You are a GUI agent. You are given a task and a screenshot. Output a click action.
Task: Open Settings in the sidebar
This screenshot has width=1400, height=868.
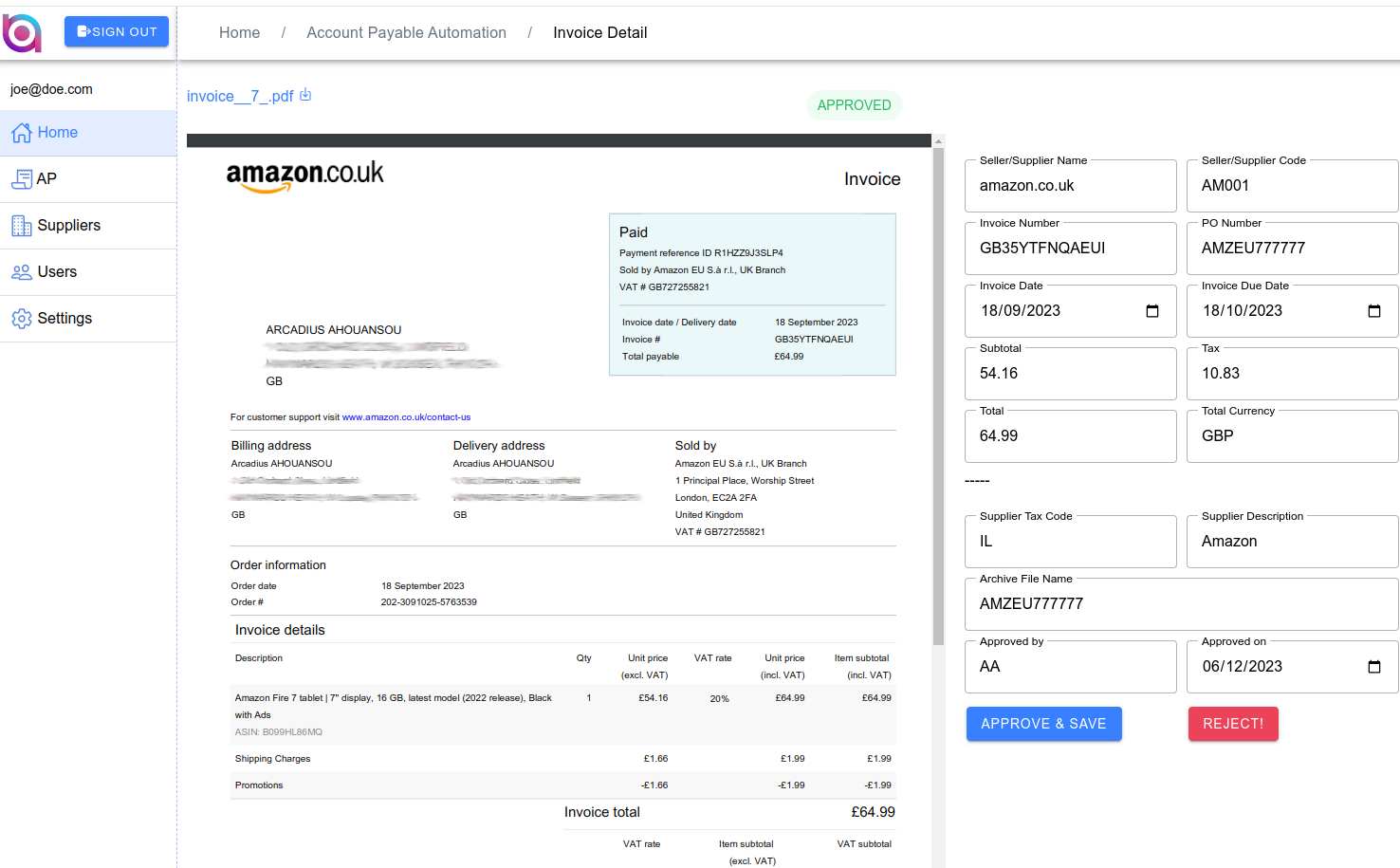pos(88,319)
